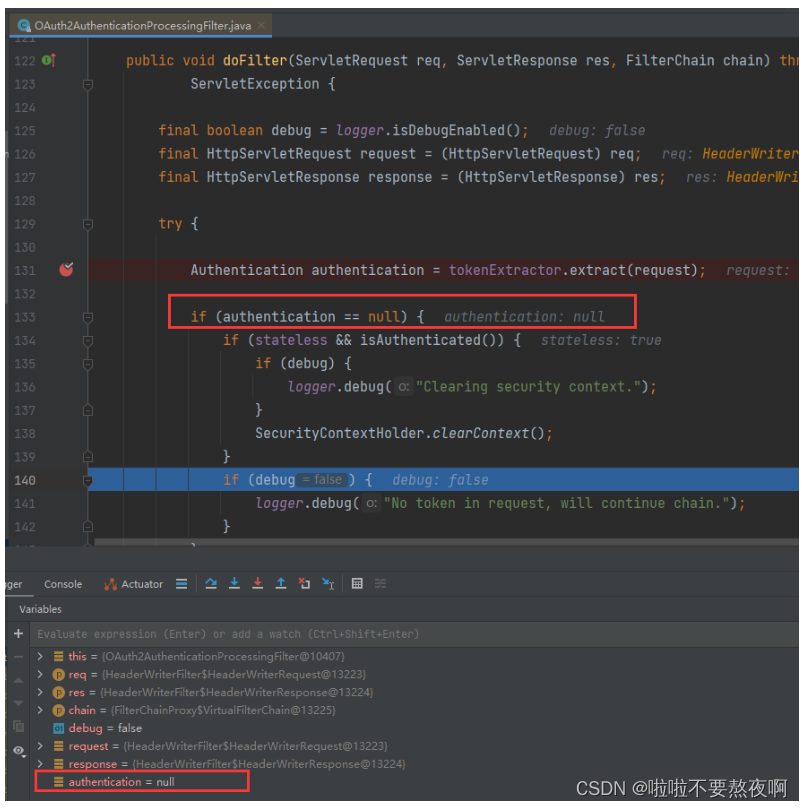The height and width of the screenshot is (809, 804).
Task: Open Evaluate Expression calculator icon
Action: [x=357, y=584]
